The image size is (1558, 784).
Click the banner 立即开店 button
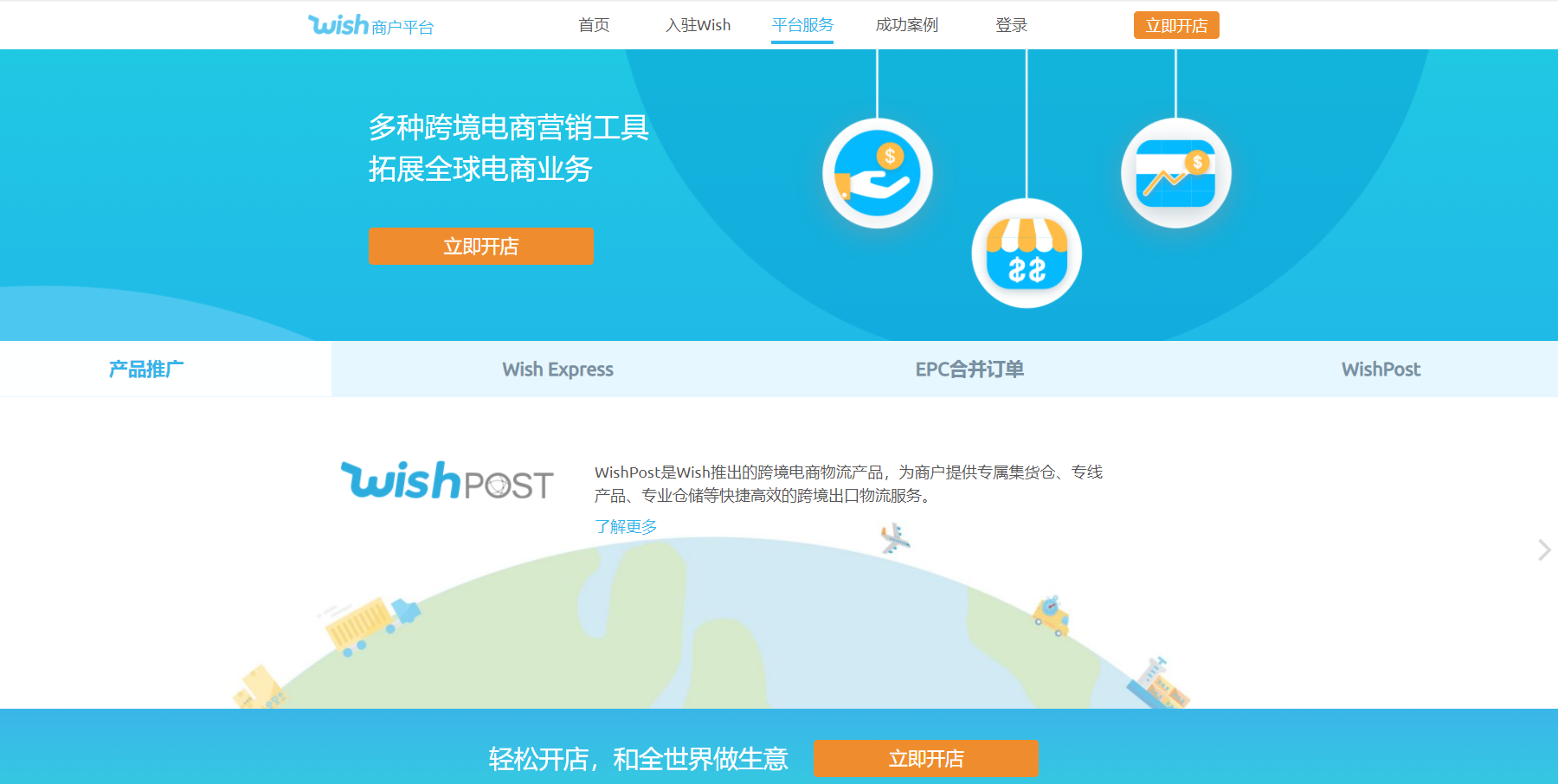pos(480,246)
